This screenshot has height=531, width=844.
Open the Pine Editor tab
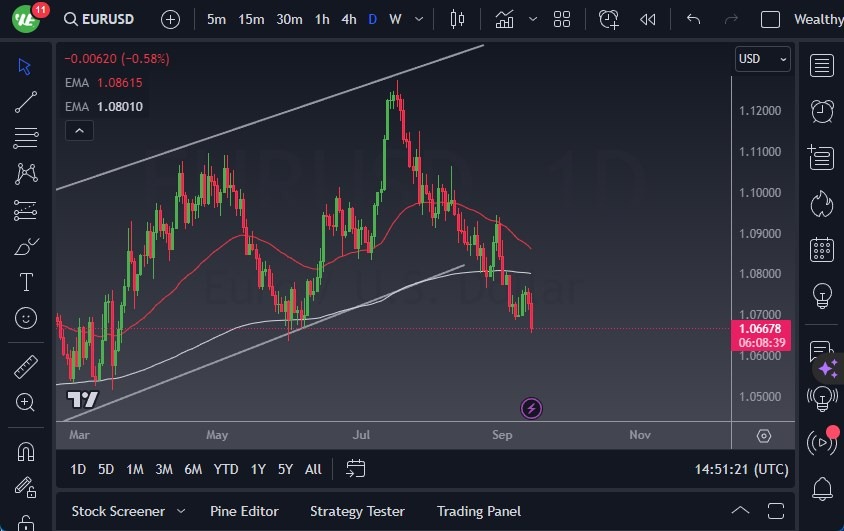244,511
